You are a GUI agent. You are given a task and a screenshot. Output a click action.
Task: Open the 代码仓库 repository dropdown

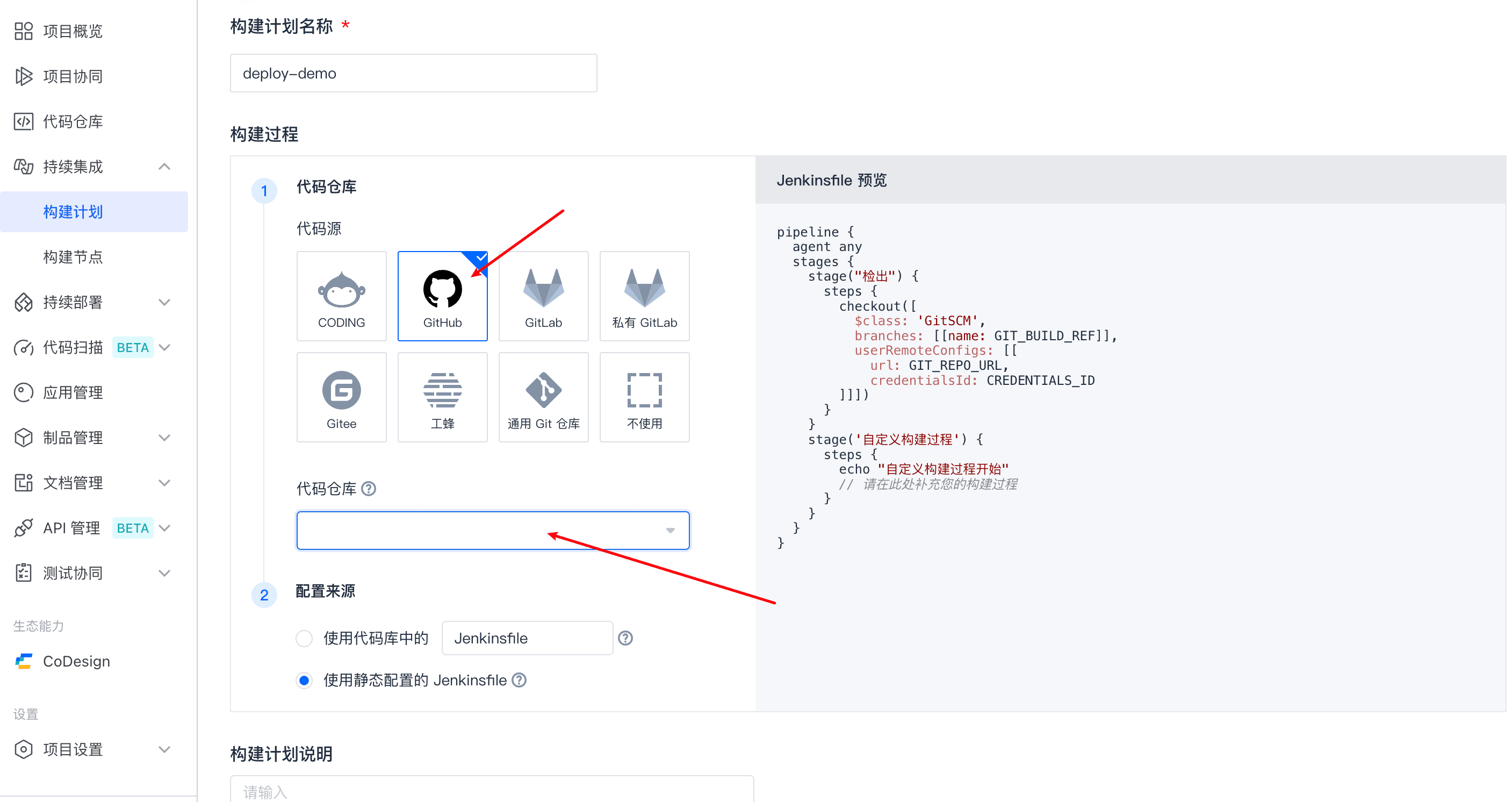coord(493,530)
